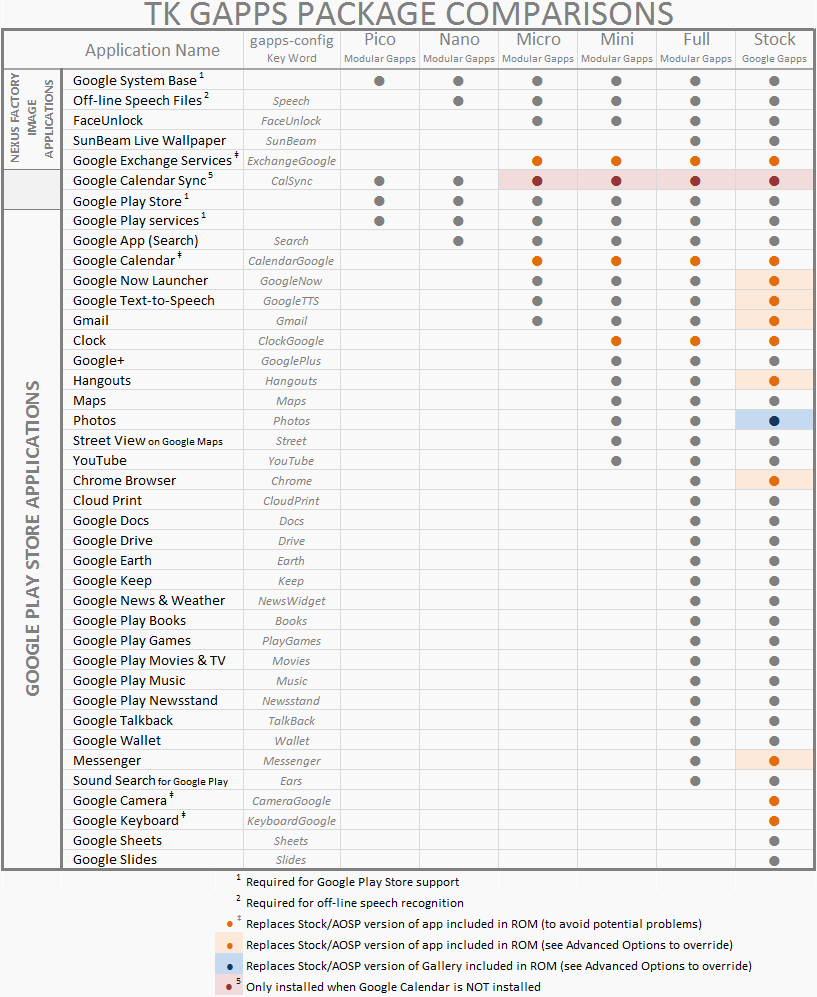Click the dark red Calendar Sync dot under Micro

(537, 181)
